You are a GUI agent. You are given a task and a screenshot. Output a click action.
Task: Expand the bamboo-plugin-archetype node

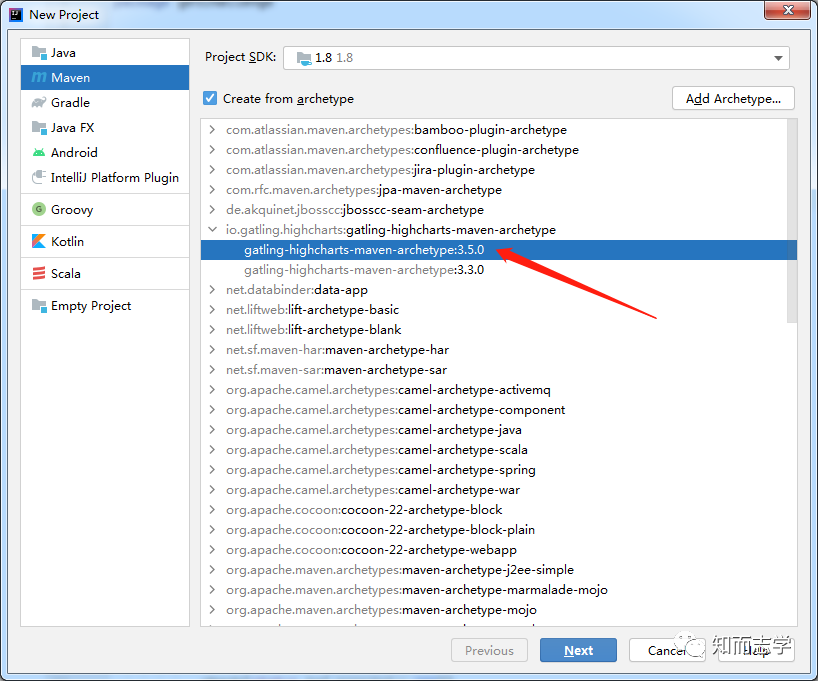point(212,129)
